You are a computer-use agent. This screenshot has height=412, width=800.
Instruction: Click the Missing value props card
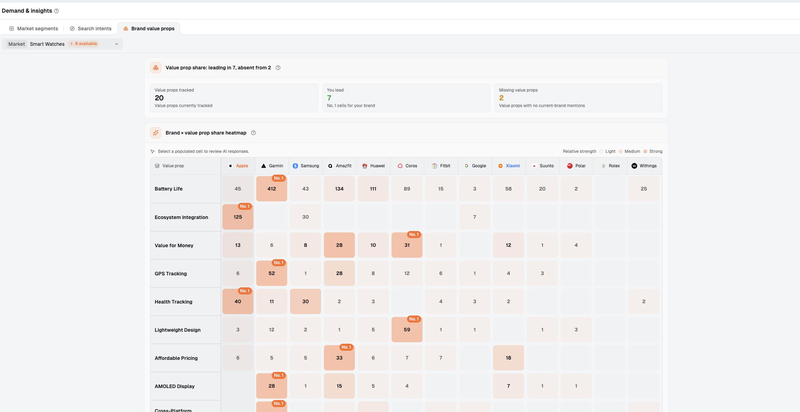pyautogui.click(x=579, y=98)
